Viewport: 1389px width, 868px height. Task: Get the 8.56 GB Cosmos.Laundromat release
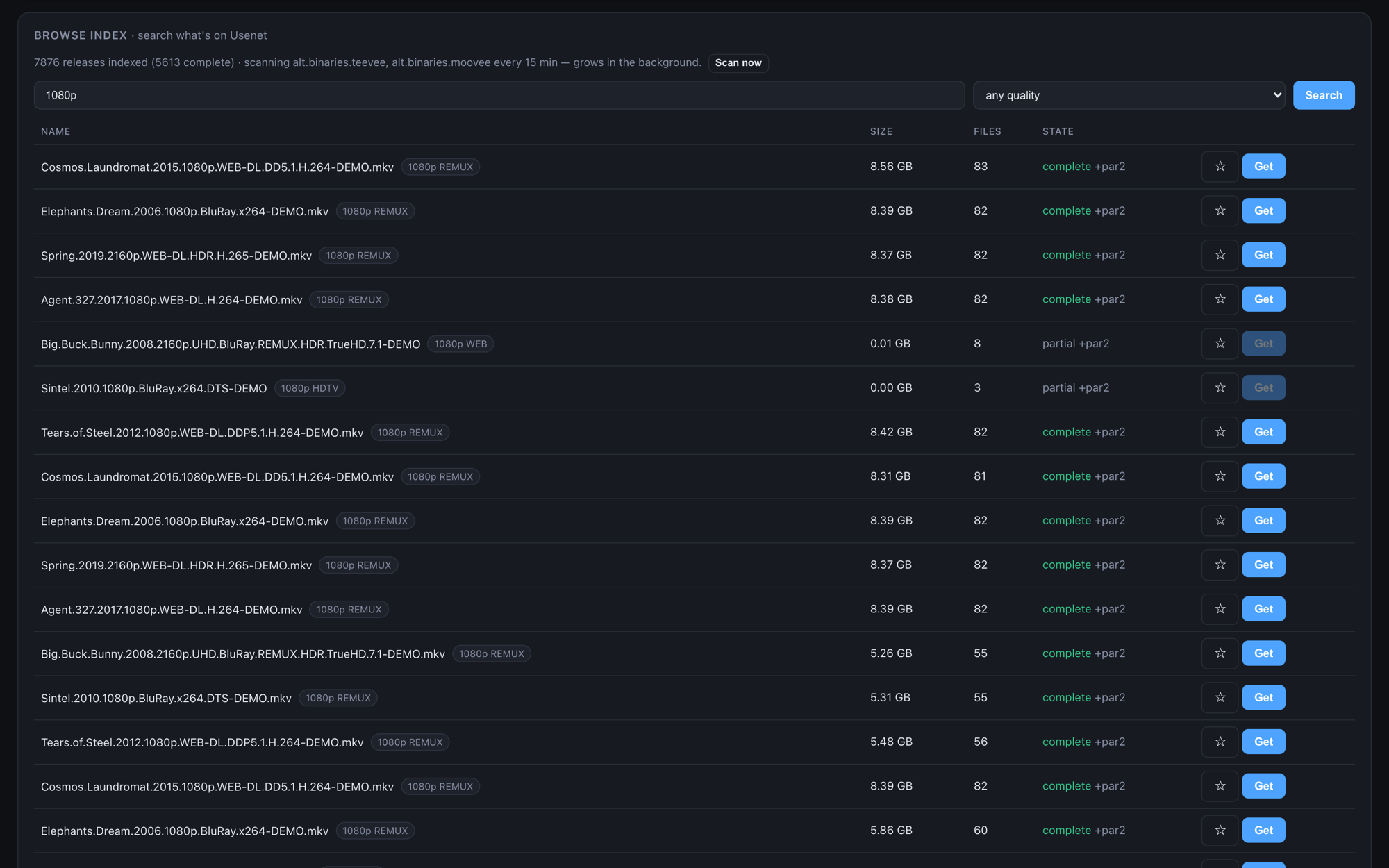click(1263, 167)
